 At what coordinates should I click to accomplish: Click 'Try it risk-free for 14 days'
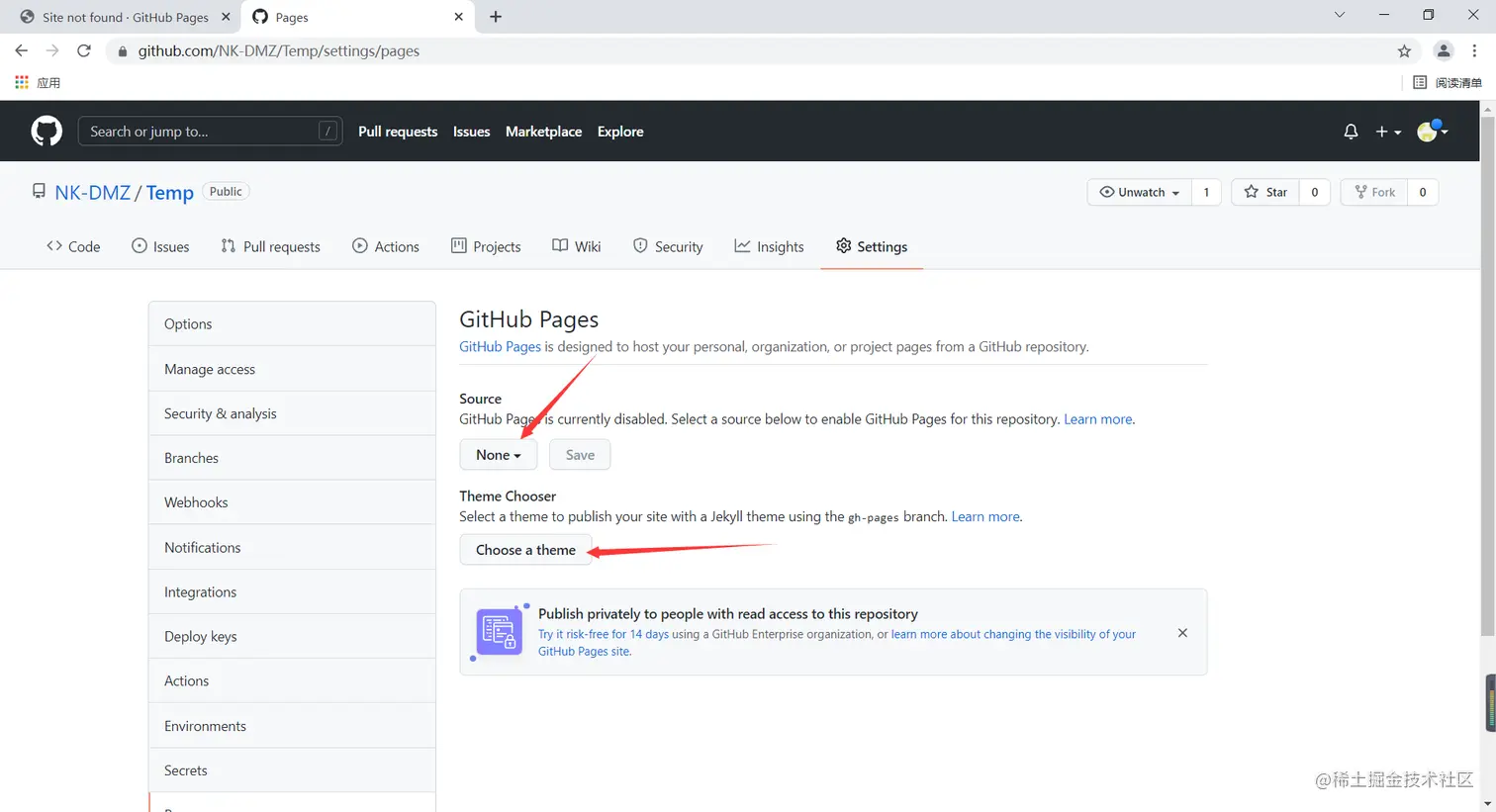[604, 634]
